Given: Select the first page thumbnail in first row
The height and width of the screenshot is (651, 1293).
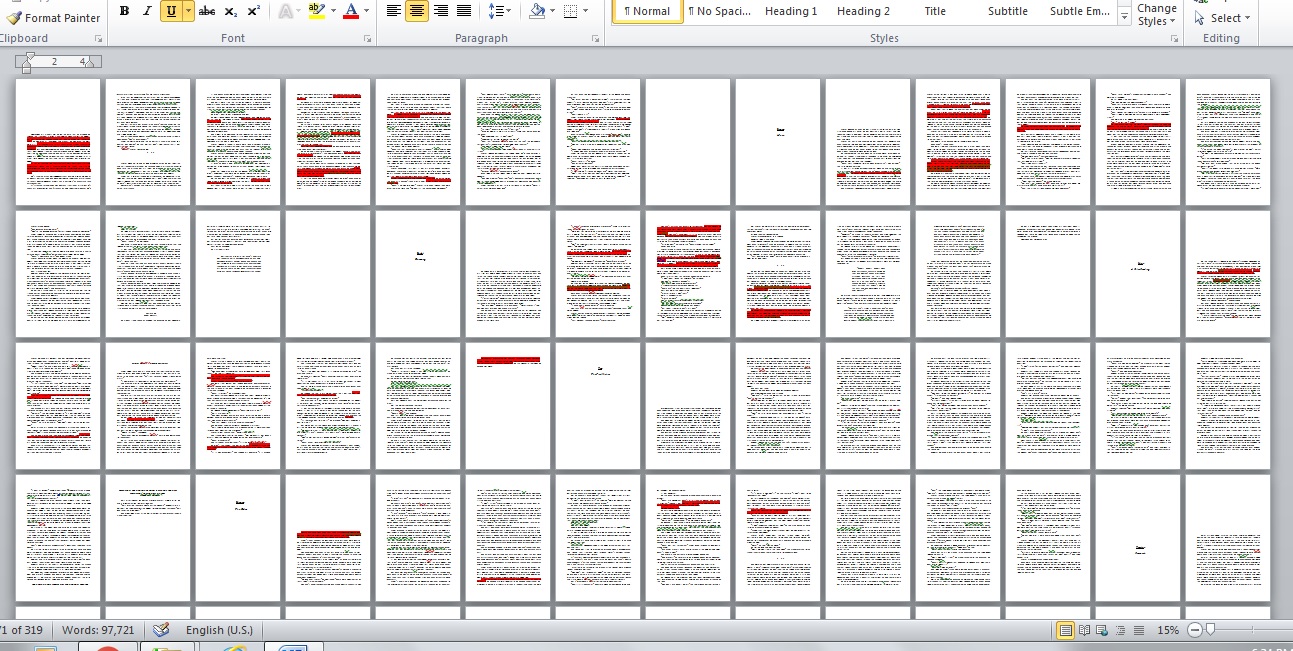Looking at the screenshot, I should 58,142.
